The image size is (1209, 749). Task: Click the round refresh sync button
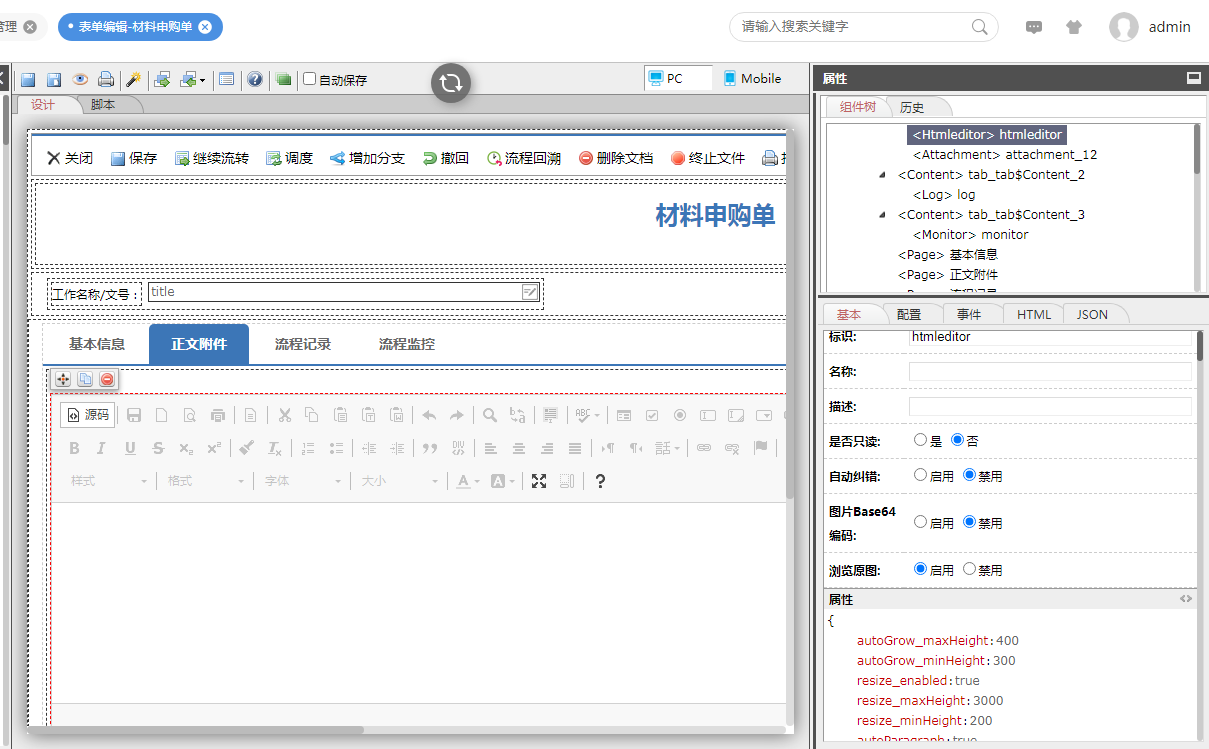click(x=451, y=82)
